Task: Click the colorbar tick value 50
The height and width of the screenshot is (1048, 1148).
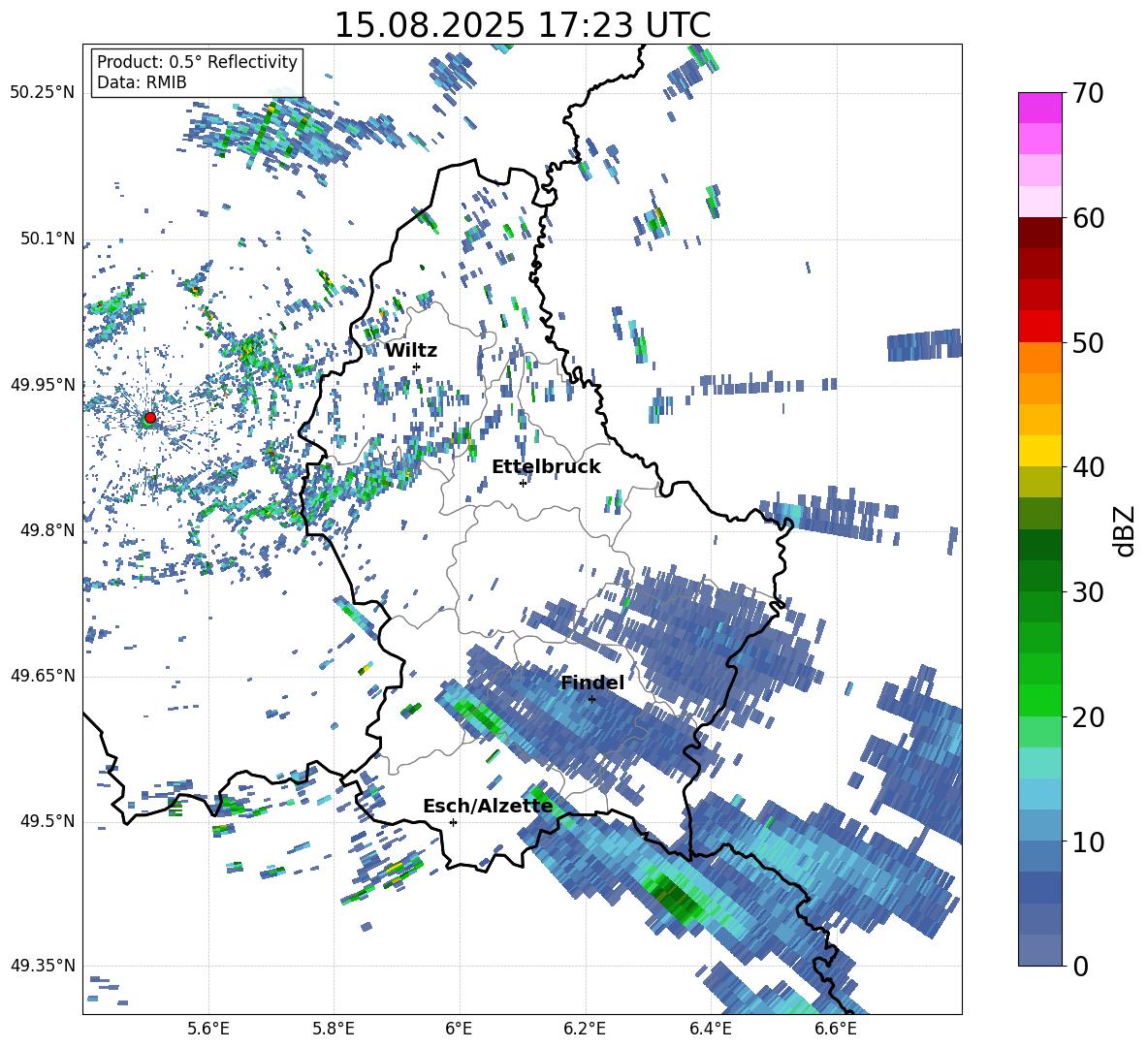Action: point(1088,342)
